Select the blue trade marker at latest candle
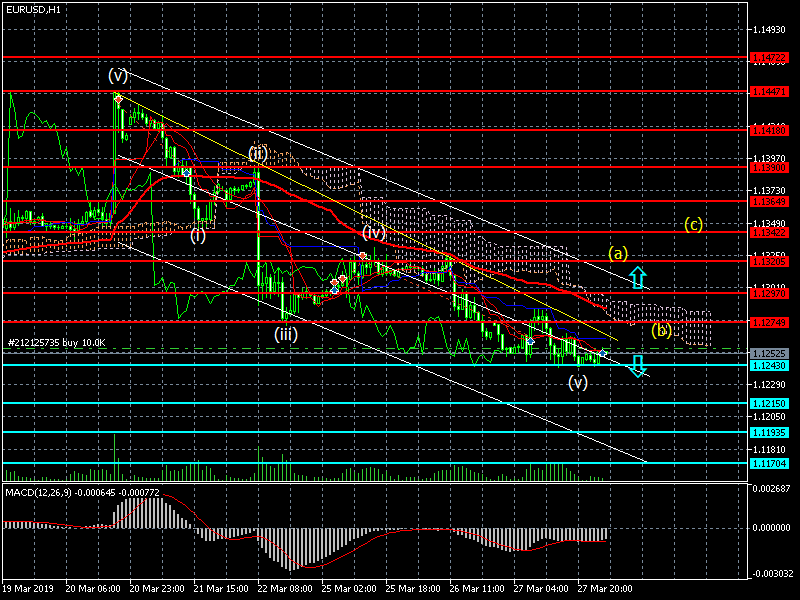The width and height of the screenshot is (800, 600). pyautogui.click(x=603, y=353)
